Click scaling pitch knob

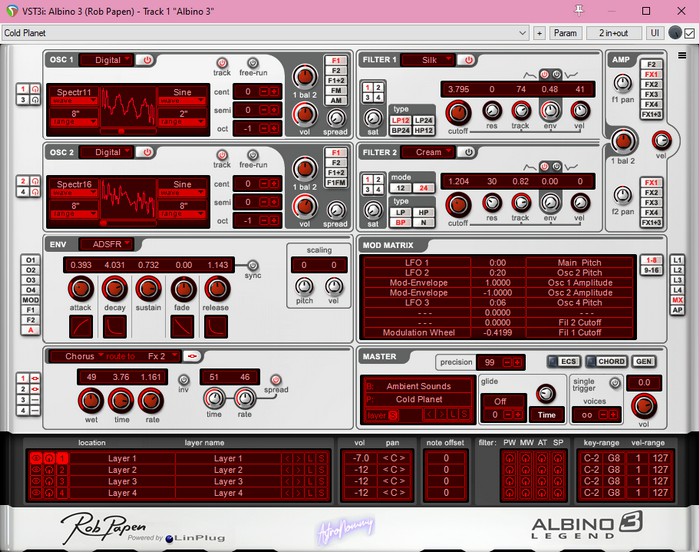[304, 286]
